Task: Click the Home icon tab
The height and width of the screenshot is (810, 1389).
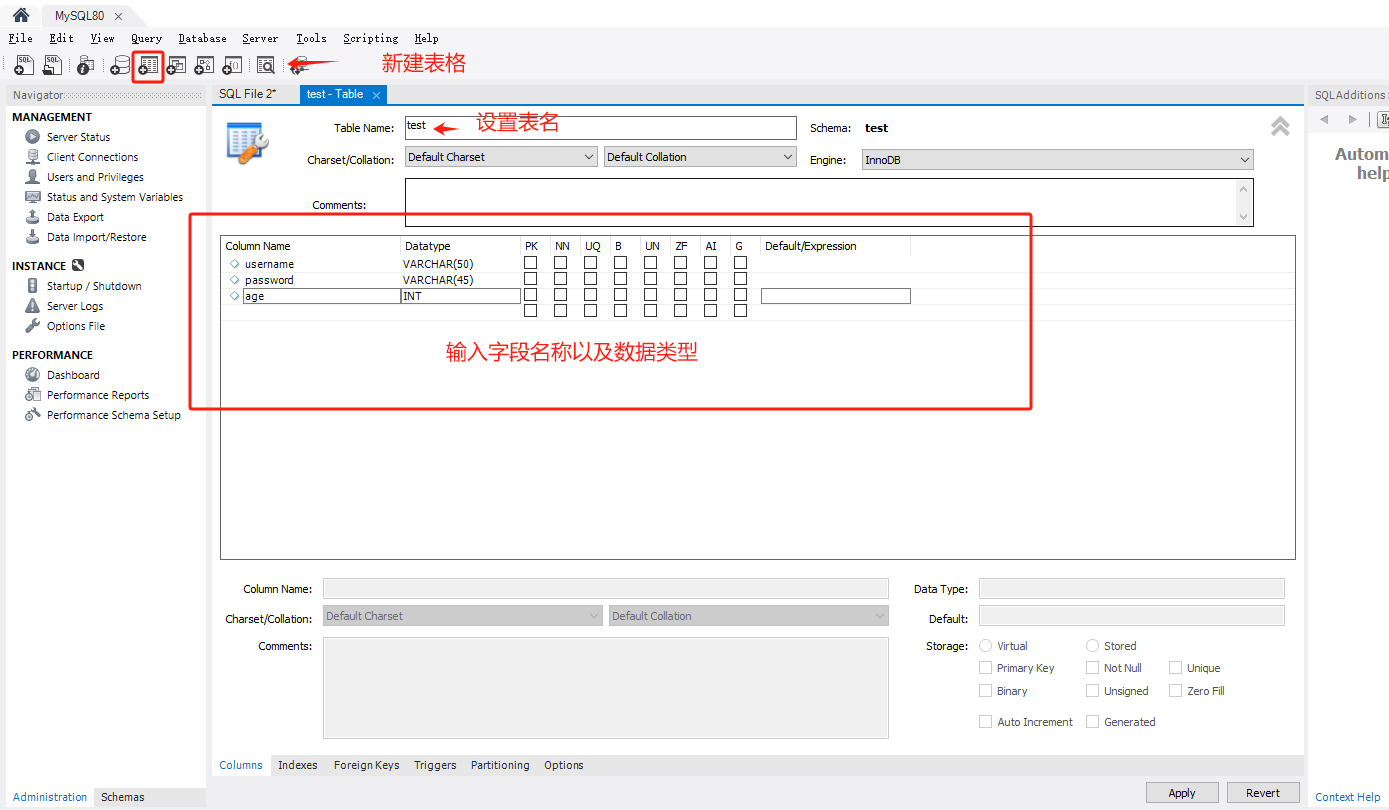Action: 20,15
